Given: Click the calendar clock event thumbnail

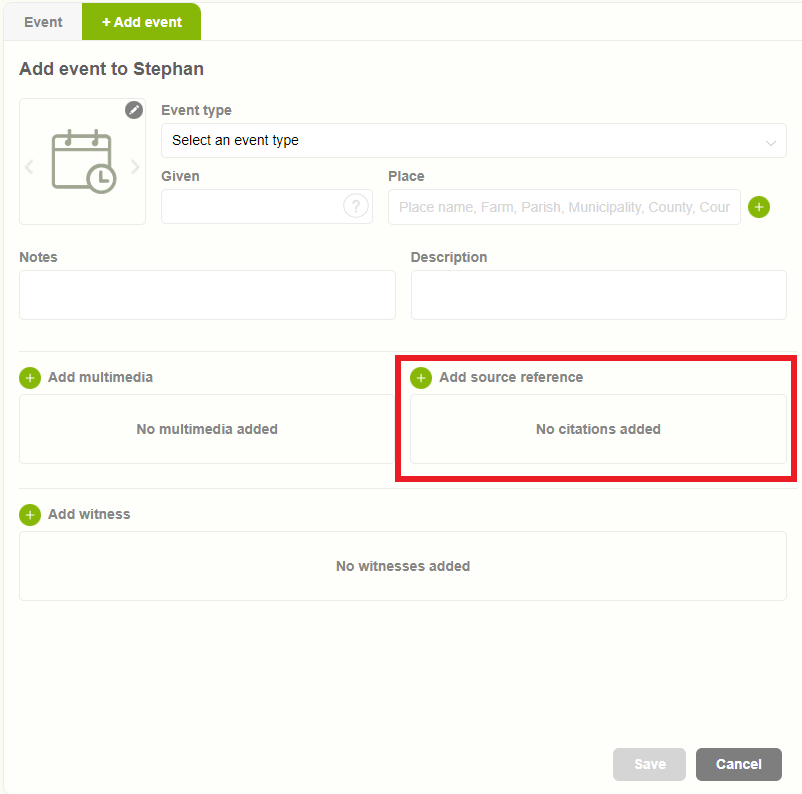Looking at the screenshot, I should point(83,161).
